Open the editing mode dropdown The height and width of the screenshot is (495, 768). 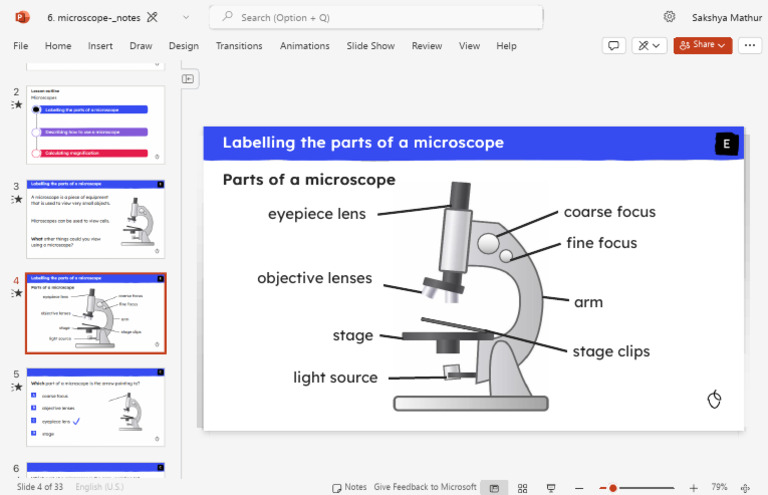click(649, 45)
